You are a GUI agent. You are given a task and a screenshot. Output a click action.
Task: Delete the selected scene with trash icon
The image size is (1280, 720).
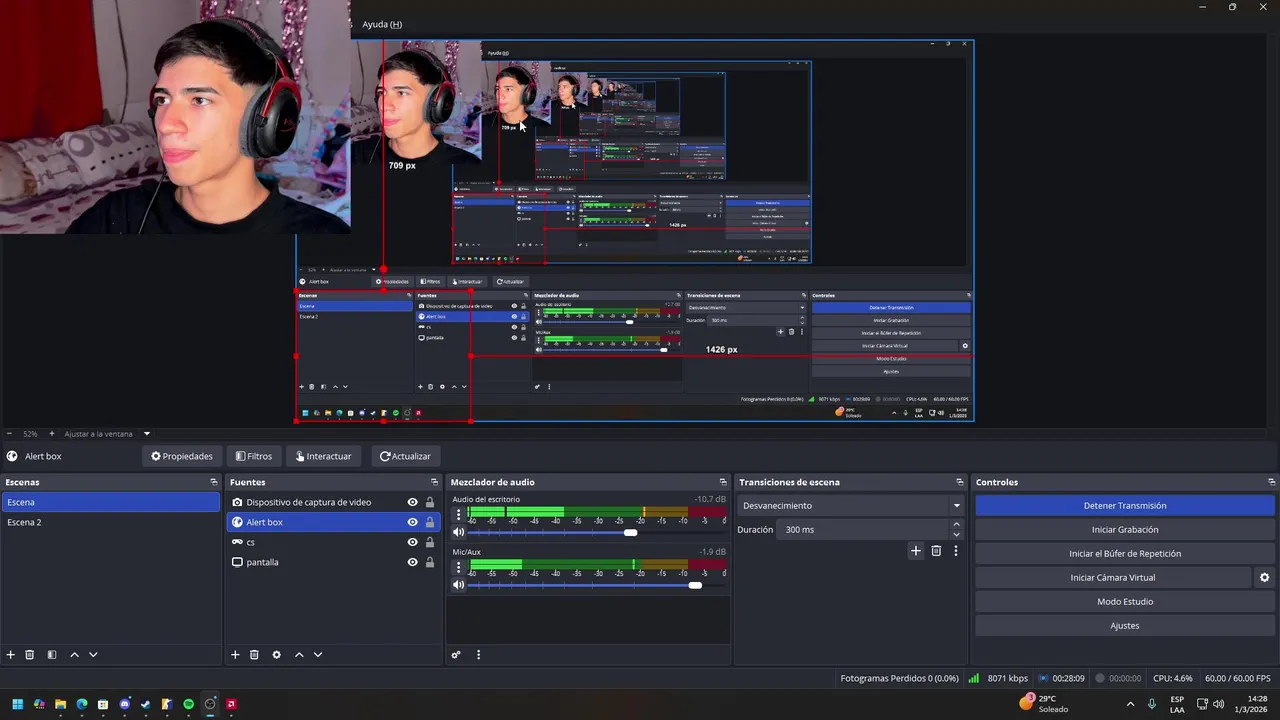click(30, 655)
